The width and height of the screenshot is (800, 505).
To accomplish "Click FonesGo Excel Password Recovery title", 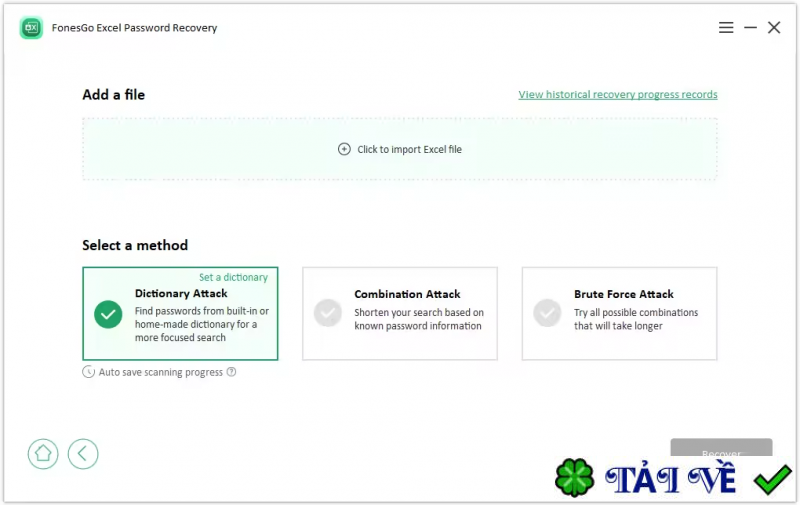I will (134, 28).
